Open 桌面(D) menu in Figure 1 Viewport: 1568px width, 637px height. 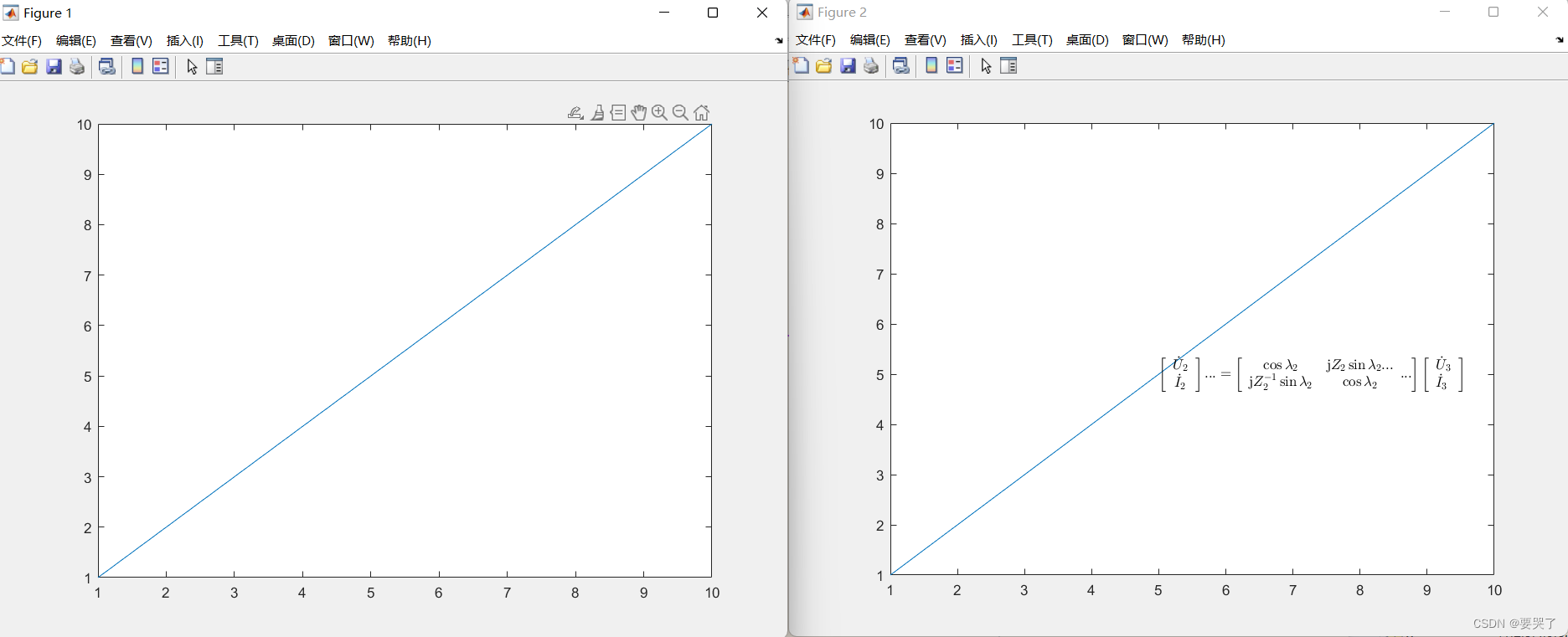tap(293, 41)
